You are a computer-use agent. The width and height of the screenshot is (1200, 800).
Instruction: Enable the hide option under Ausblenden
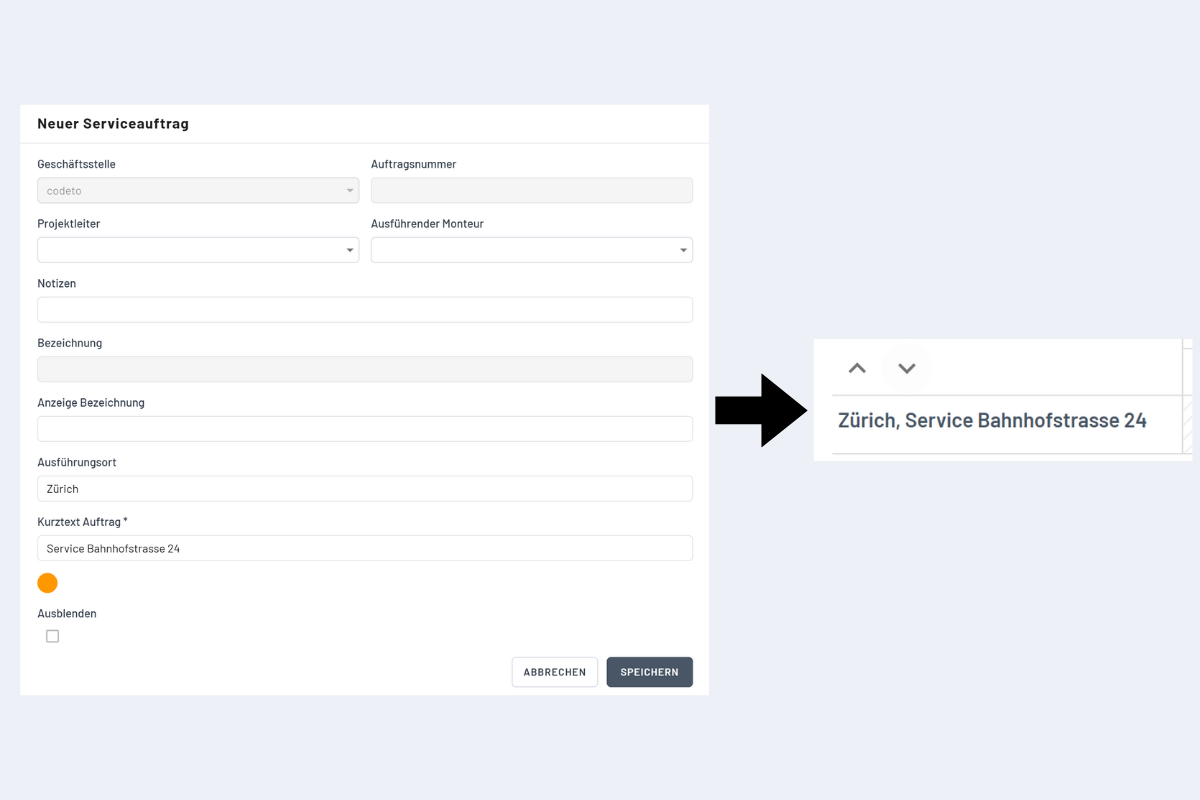tap(52, 636)
